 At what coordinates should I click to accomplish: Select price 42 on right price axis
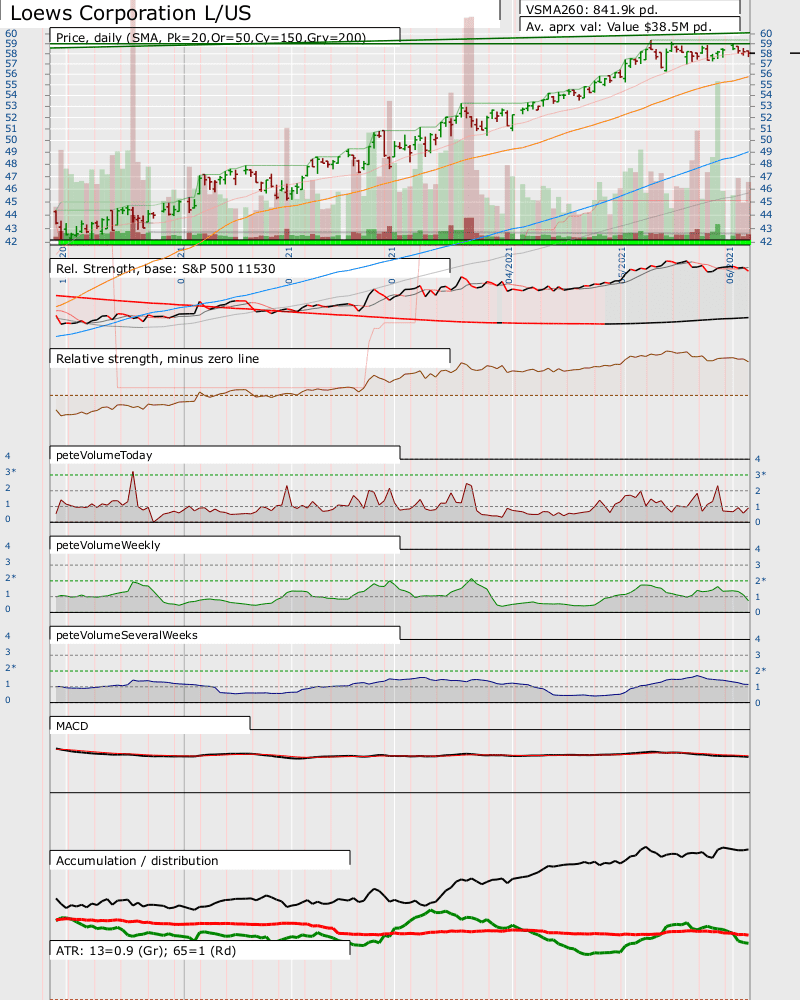tap(766, 241)
